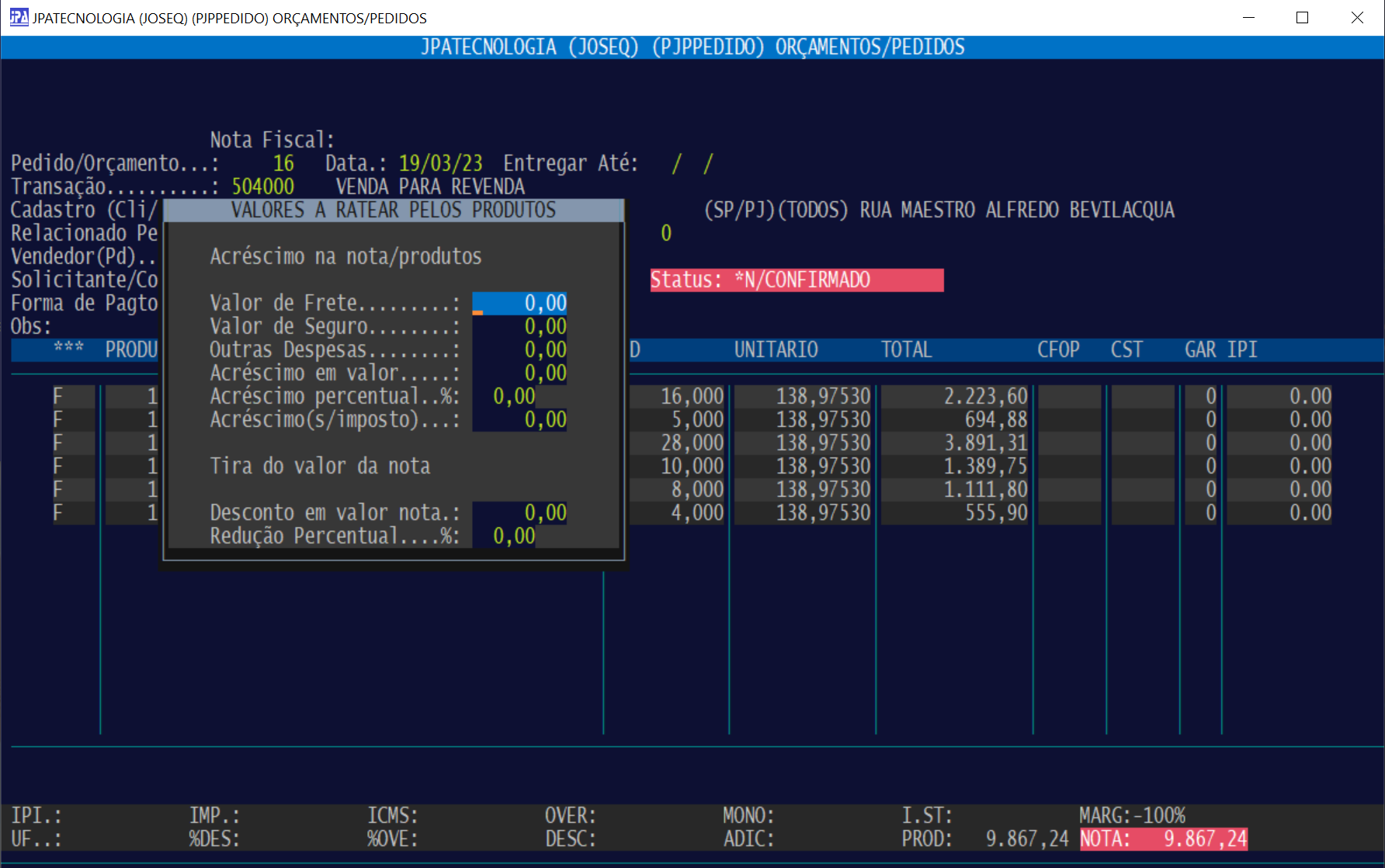The height and width of the screenshot is (868, 1385).
Task: Click the Outras Despesas value field
Action: (x=519, y=349)
